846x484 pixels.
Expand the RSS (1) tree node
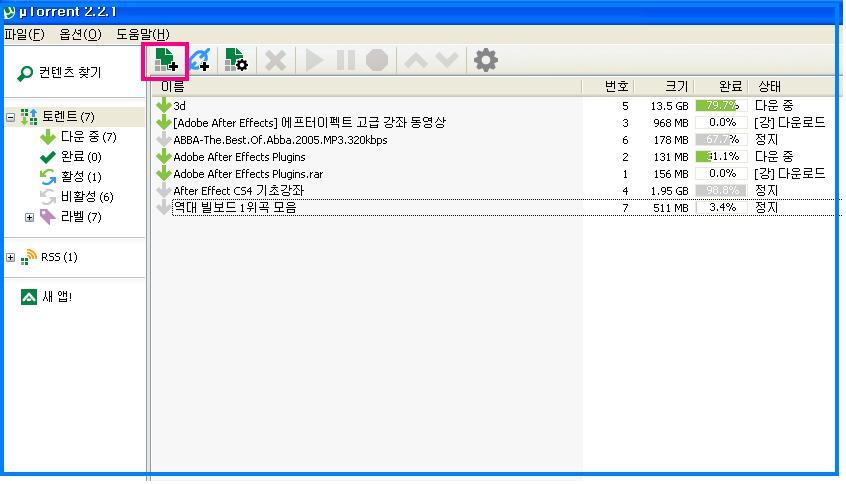click(10, 257)
